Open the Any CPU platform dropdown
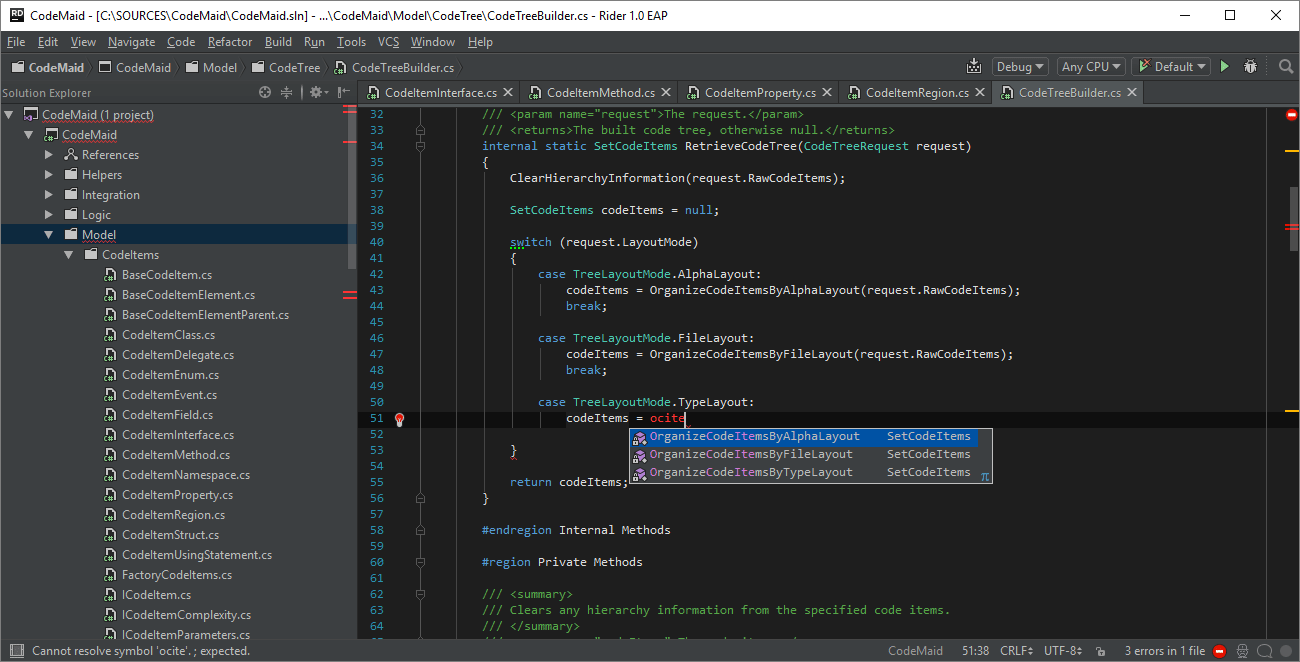 pos(1091,67)
